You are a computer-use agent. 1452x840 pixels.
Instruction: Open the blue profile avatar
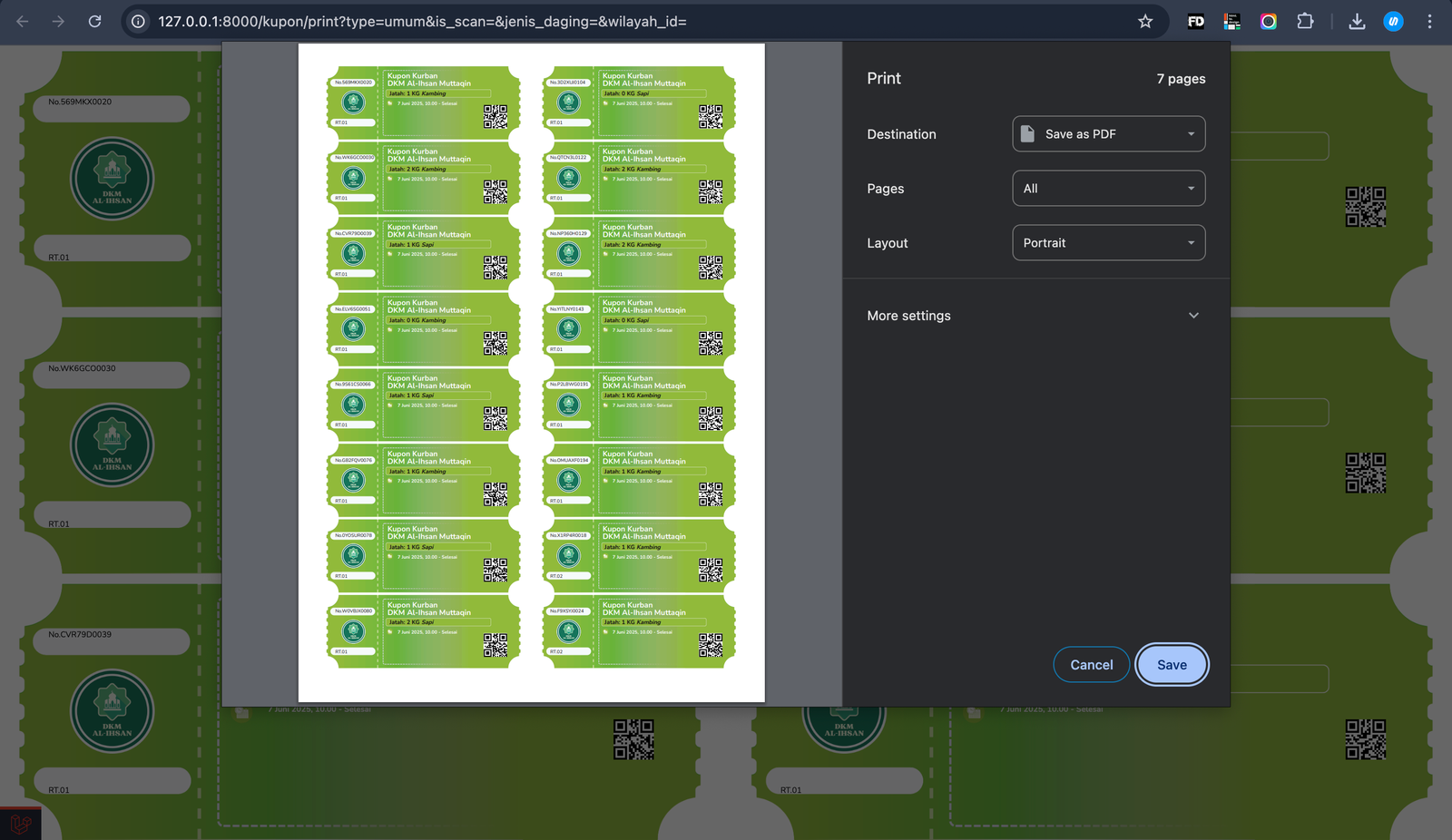pyautogui.click(x=1393, y=21)
